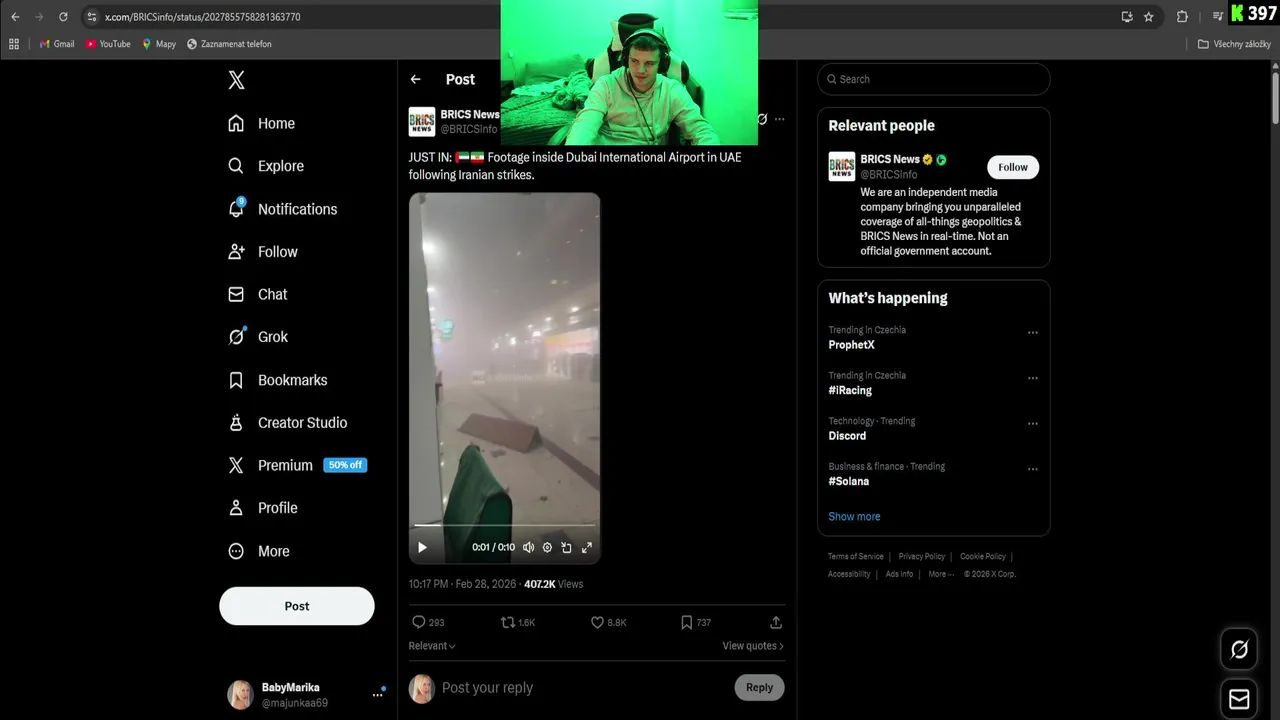Open video settings gear
This screenshot has height=720, width=1280.
point(547,547)
